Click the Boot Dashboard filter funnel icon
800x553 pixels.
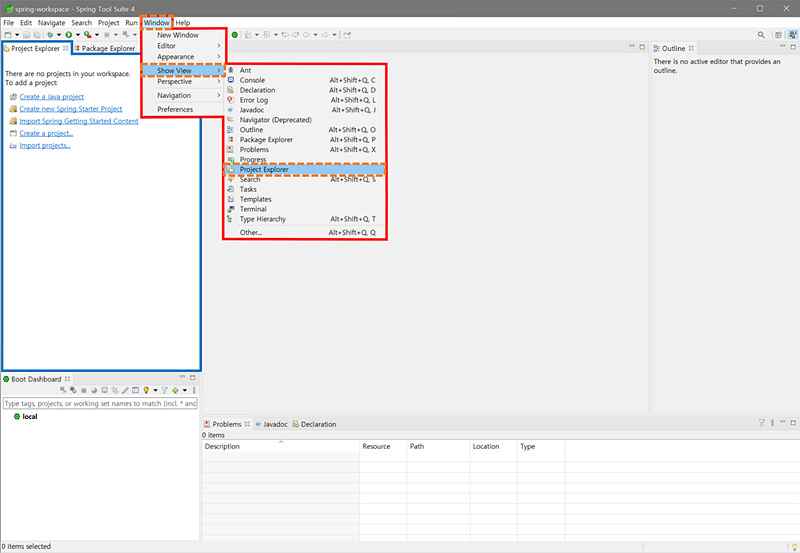click(x=164, y=390)
